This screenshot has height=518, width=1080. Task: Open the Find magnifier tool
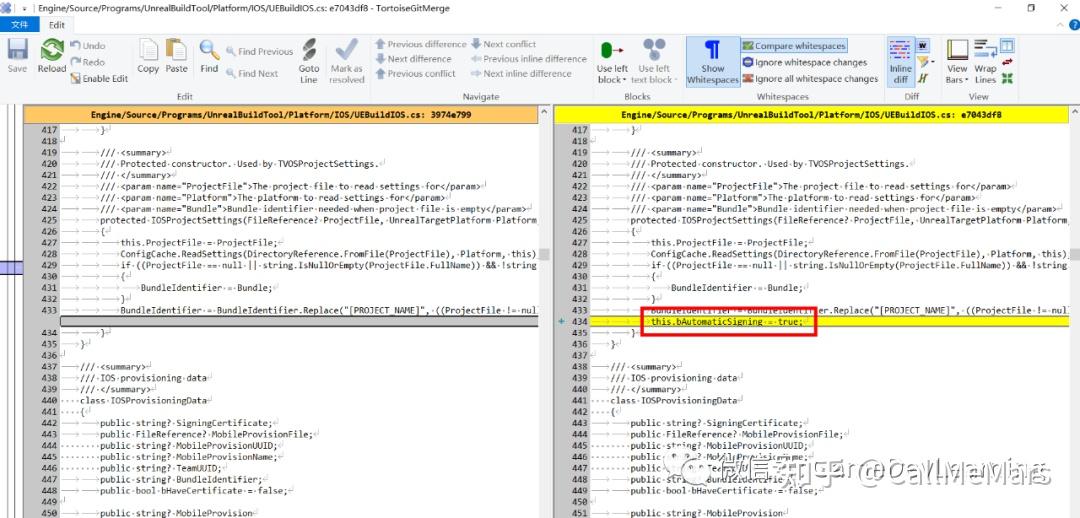coord(209,55)
